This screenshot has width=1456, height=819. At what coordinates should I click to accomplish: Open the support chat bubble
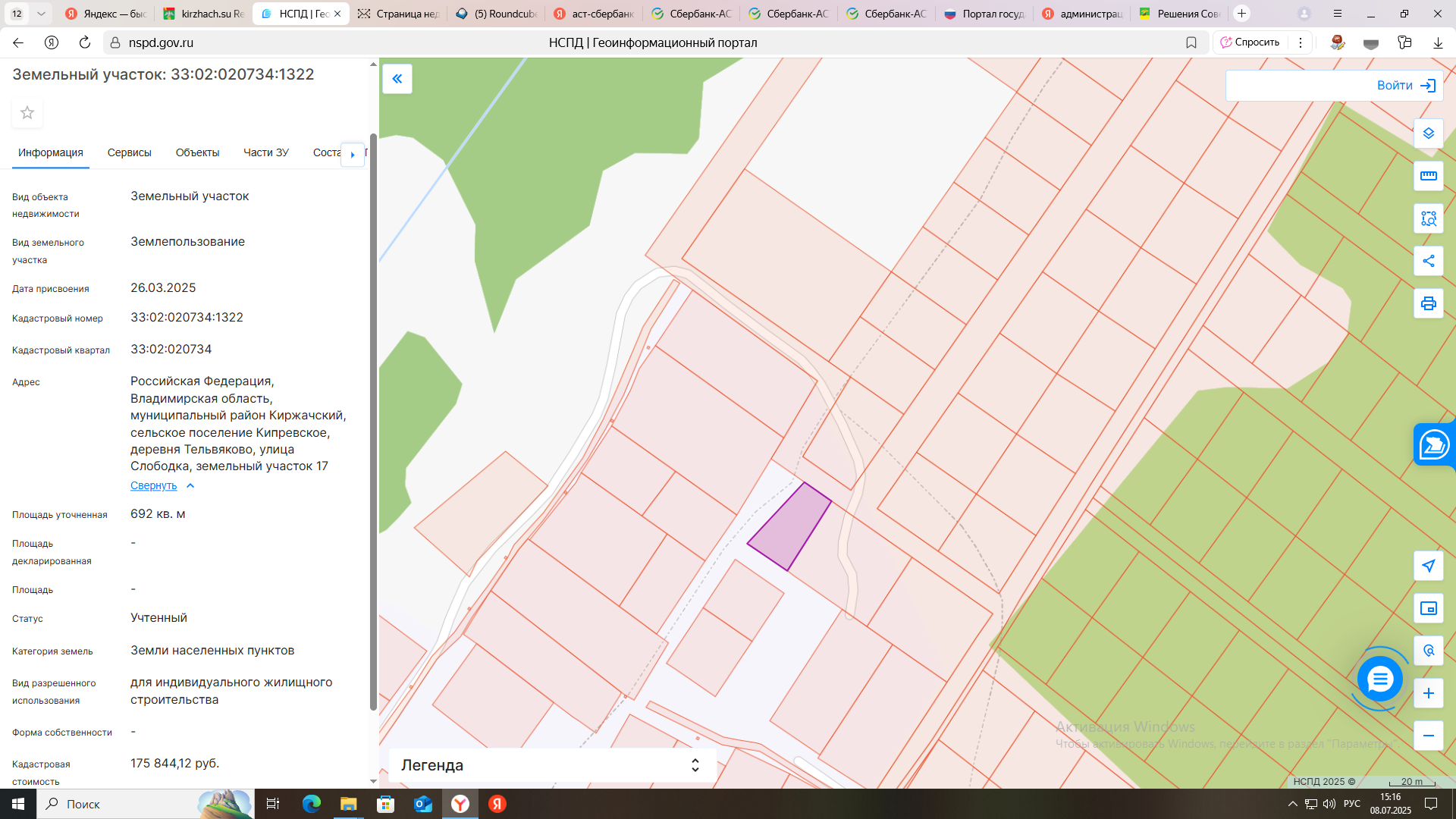point(1379,679)
